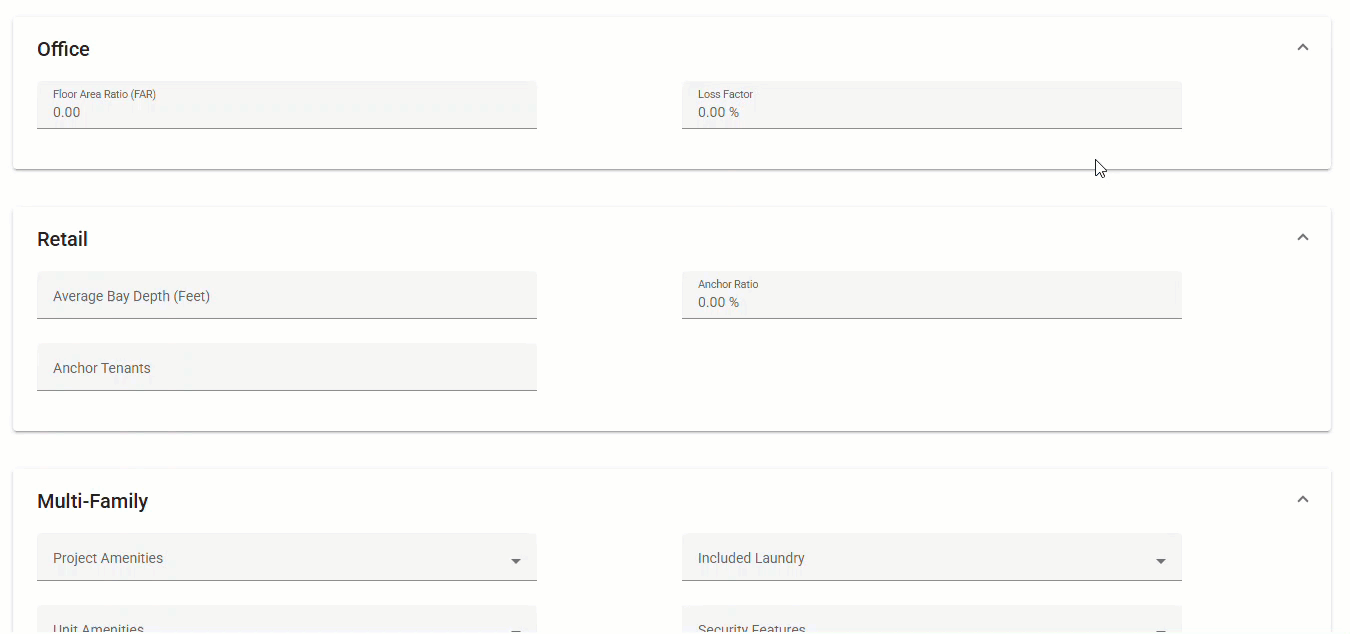
Task: Open the Security Features select box
Action: pyautogui.click(x=932, y=620)
